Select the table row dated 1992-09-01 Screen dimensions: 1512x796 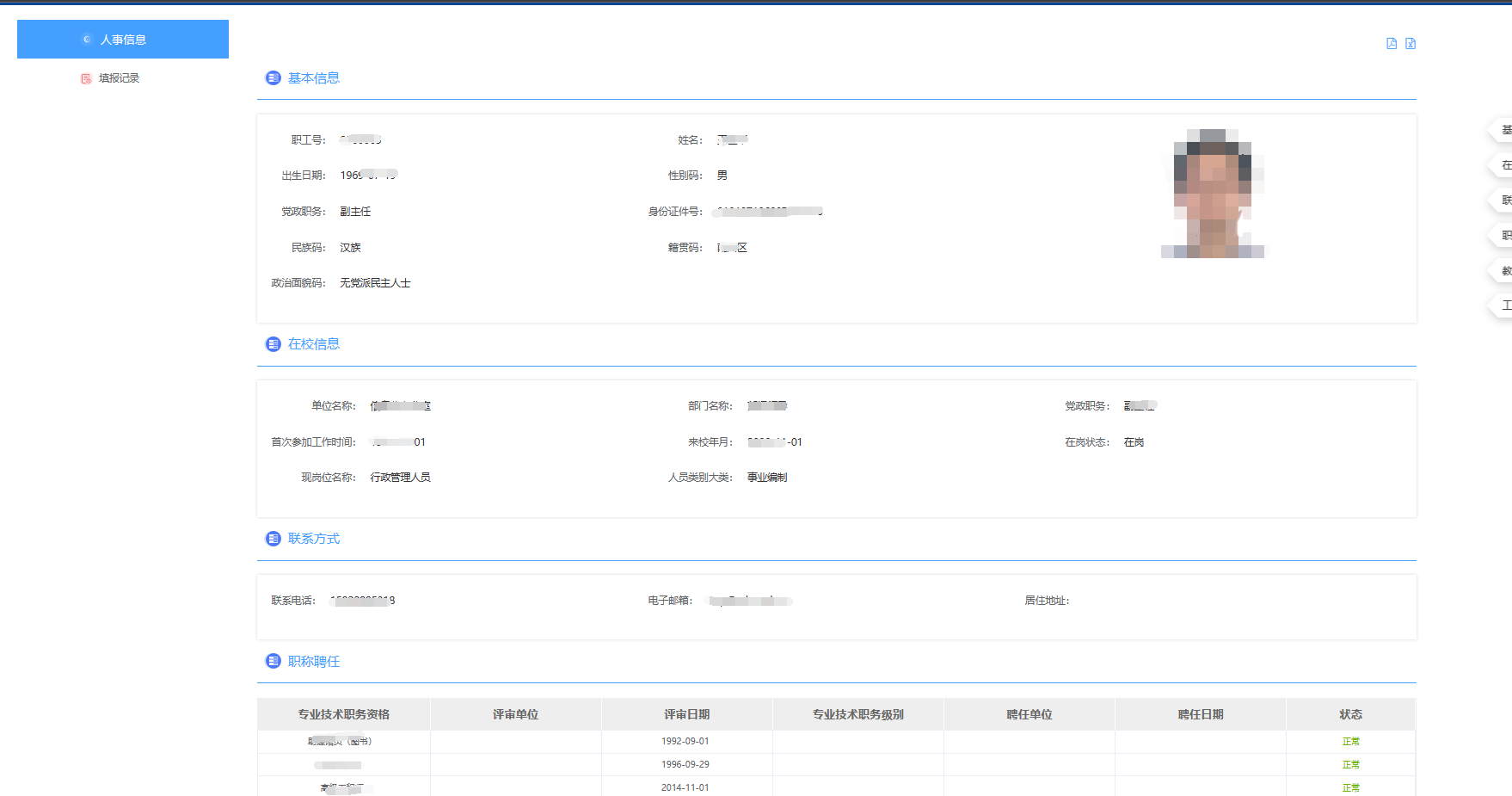pos(685,741)
